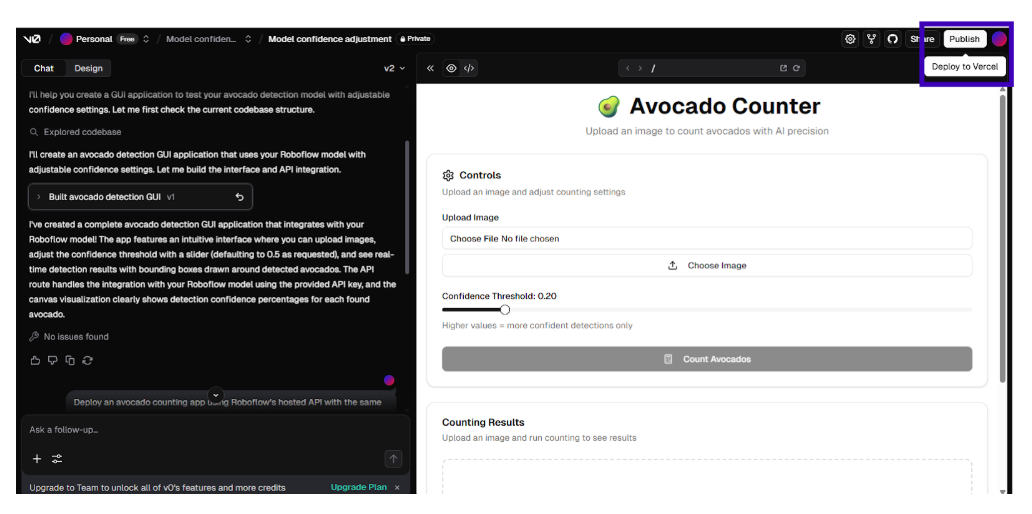Collapse the chat panel with double chevron

pos(430,68)
